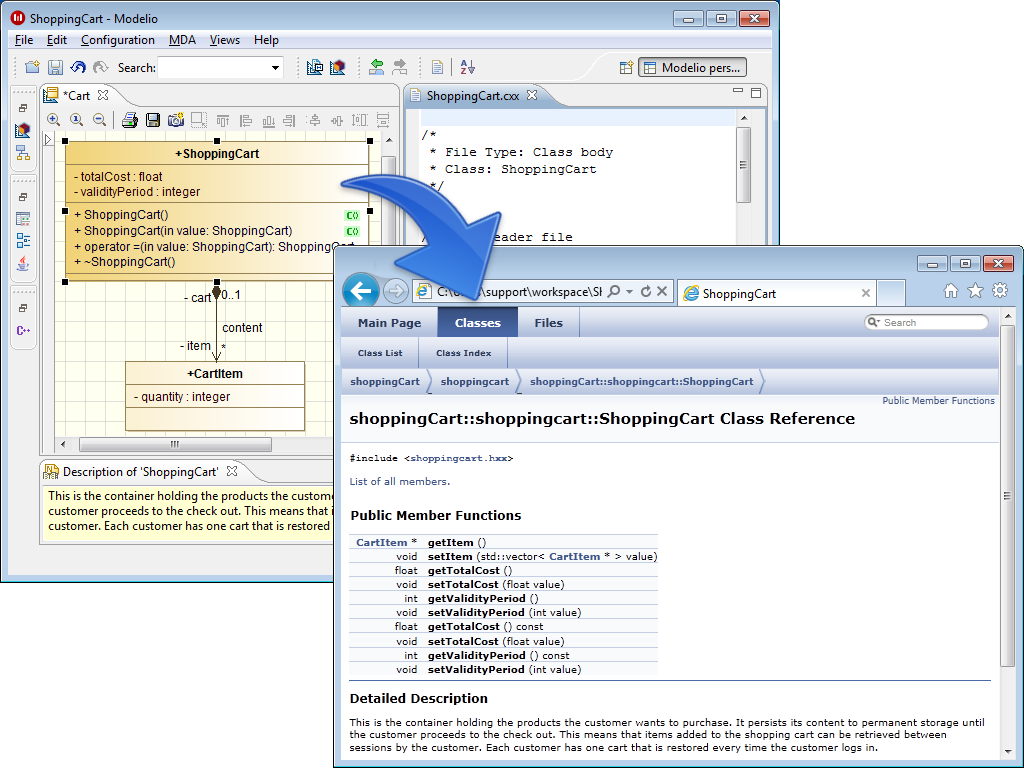Image resolution: width=1024 pixels, height=768 pixels.
Task: Save the project using main toolbar floppy icon
Action: pyautogui.click(x=56, y=67)
